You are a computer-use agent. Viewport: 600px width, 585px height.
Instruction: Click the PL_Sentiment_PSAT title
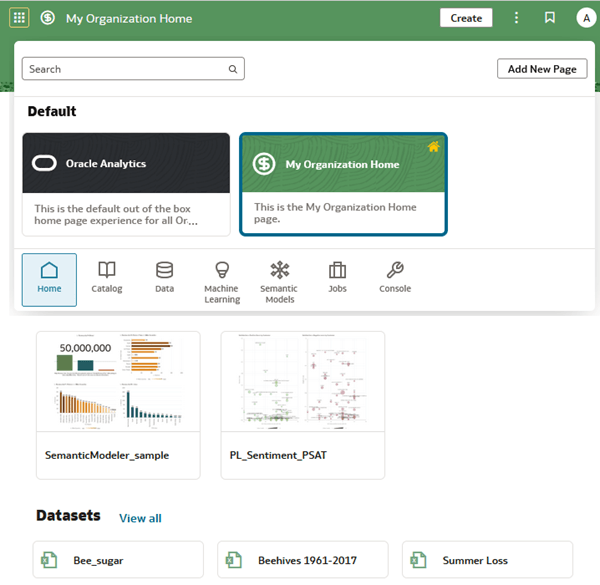(x=278, y=455)
